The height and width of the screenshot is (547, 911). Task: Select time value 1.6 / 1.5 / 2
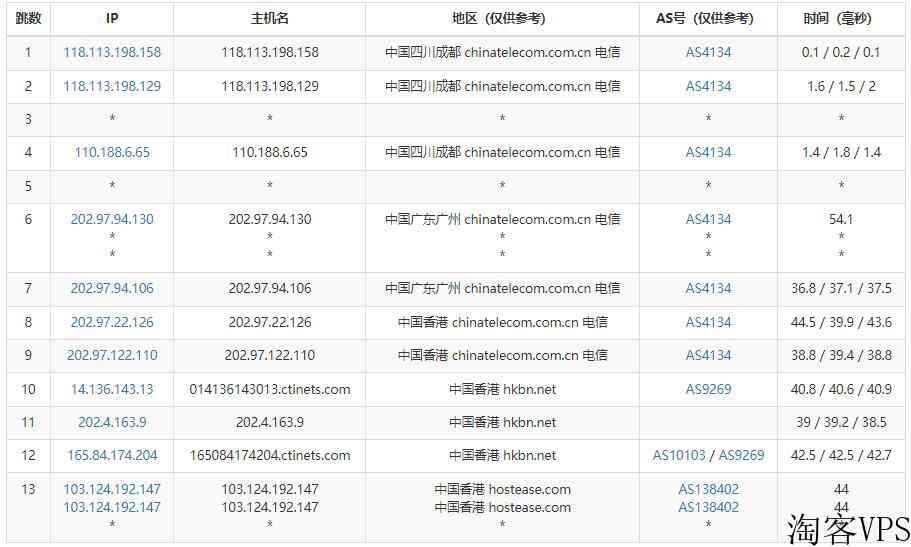(x=841, y=87)
